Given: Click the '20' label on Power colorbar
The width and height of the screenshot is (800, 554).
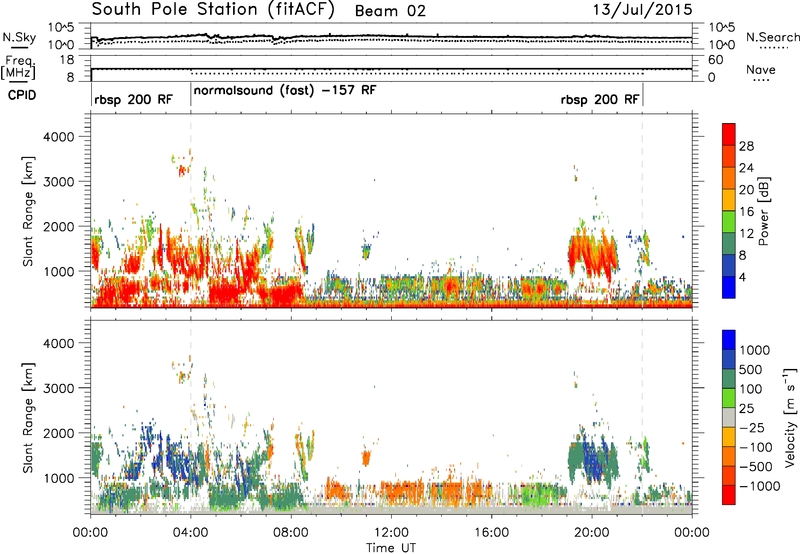Looking at the screenshot, I should (x=746, y=190).
